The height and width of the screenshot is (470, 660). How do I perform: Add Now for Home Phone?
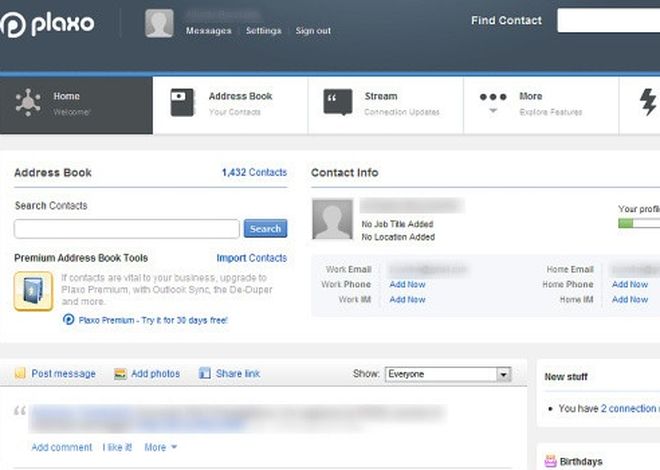click(x=630, y=284)
